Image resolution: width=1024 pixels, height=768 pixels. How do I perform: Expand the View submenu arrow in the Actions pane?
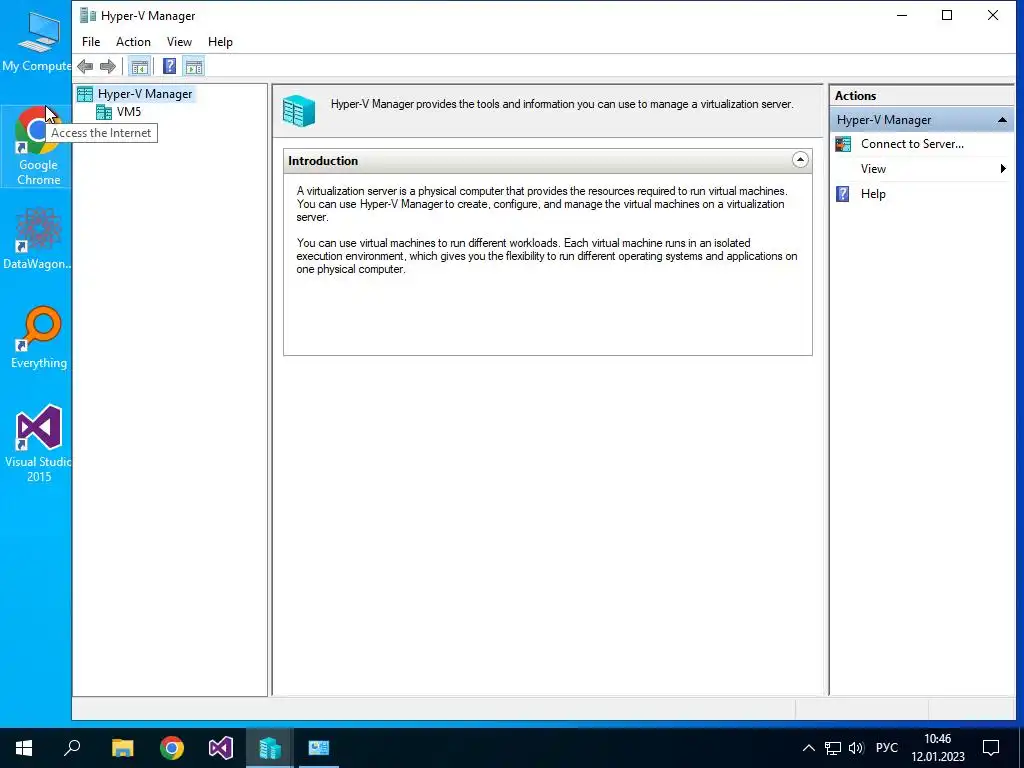coord(1003,169)
